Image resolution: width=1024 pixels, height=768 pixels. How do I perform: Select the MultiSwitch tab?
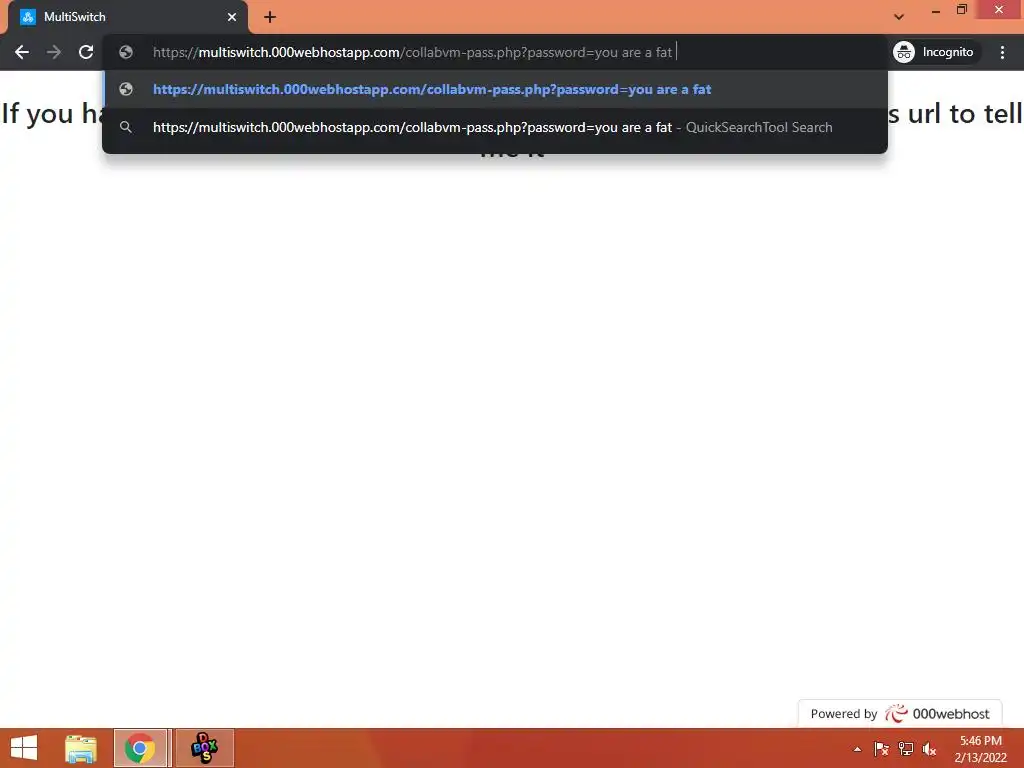click(x=129, y=17)
